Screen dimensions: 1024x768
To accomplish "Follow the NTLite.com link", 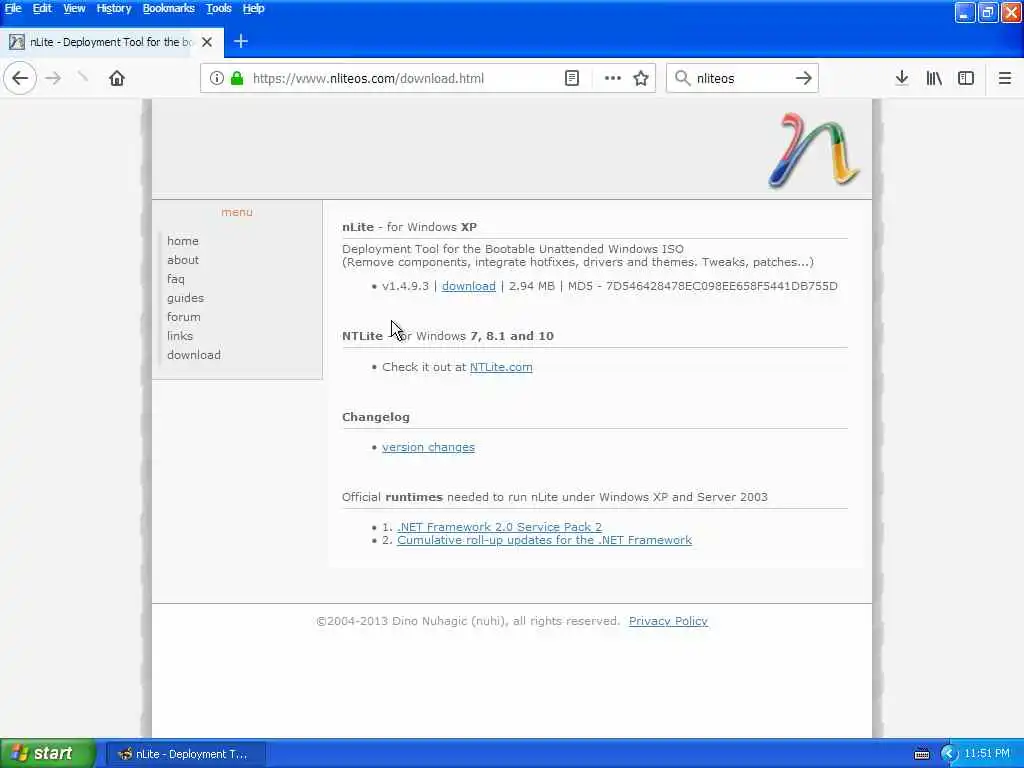I will tap(501, 367).
